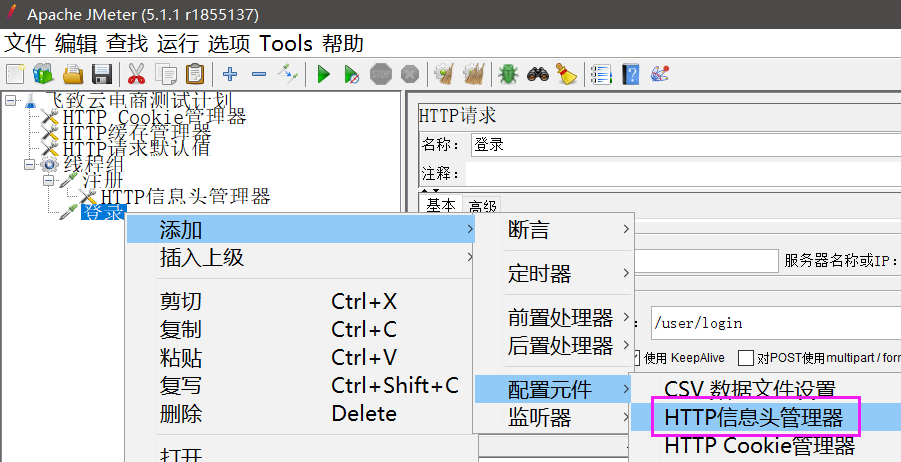Open the 帮助 menu

(x=343, y=44)
